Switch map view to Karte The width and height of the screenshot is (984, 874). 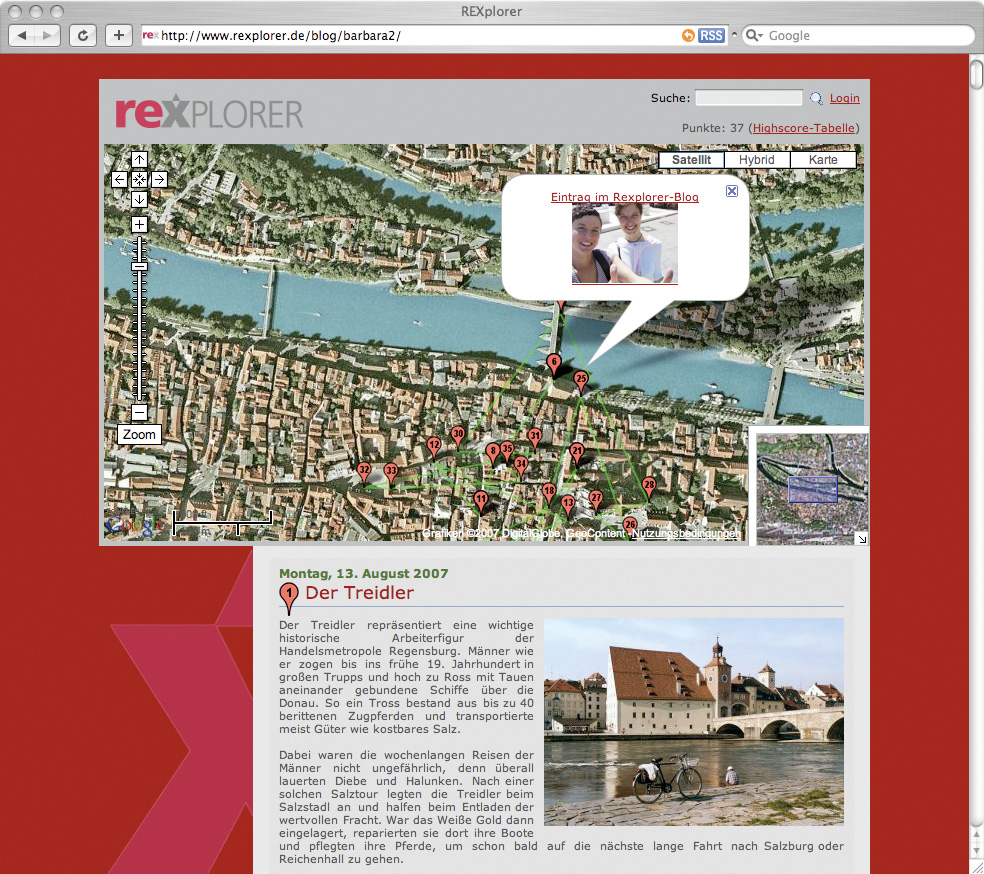pyautogui.click(x=823, y=160)
